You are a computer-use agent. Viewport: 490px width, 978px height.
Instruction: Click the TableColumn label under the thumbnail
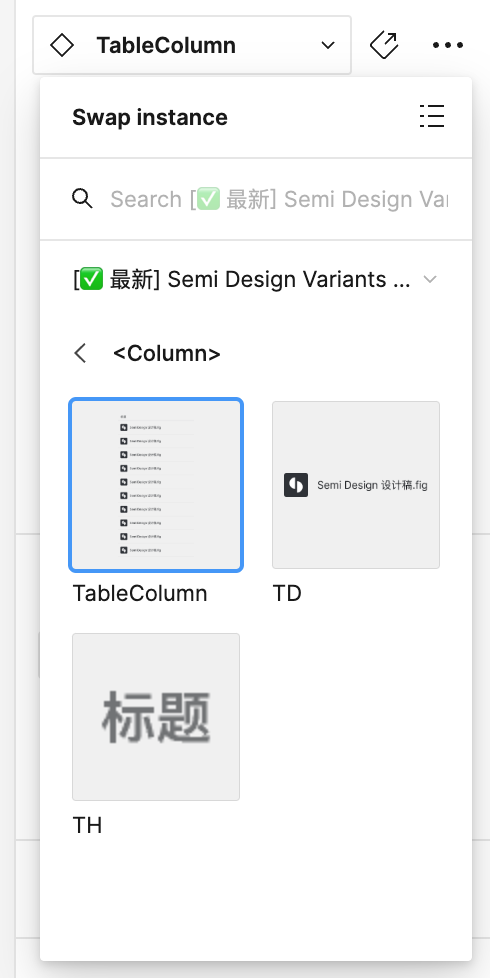[x=140, y=593]
